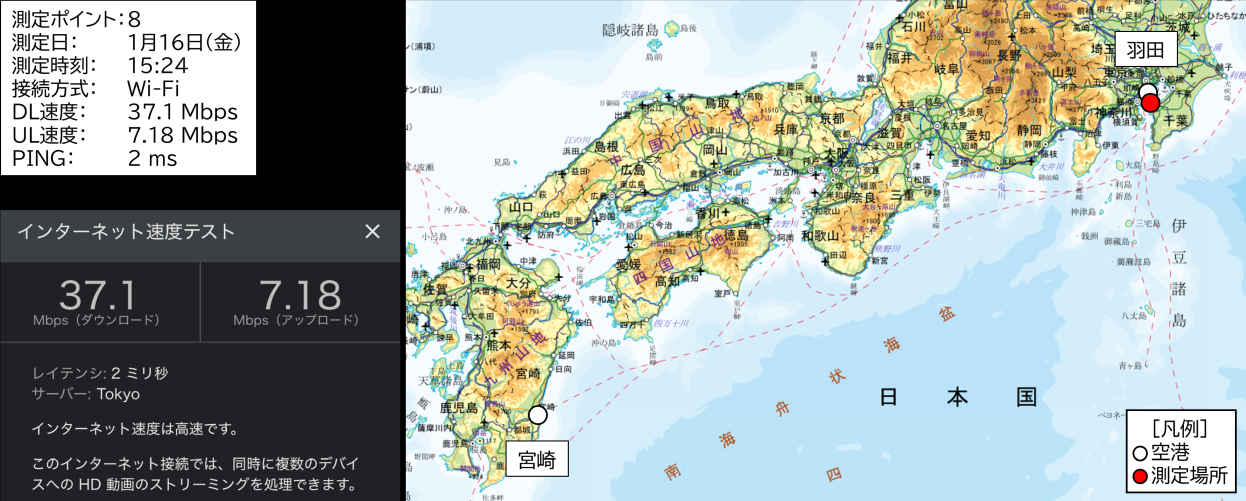Click the 測定日 1月16日(金) line

[126, 42]
